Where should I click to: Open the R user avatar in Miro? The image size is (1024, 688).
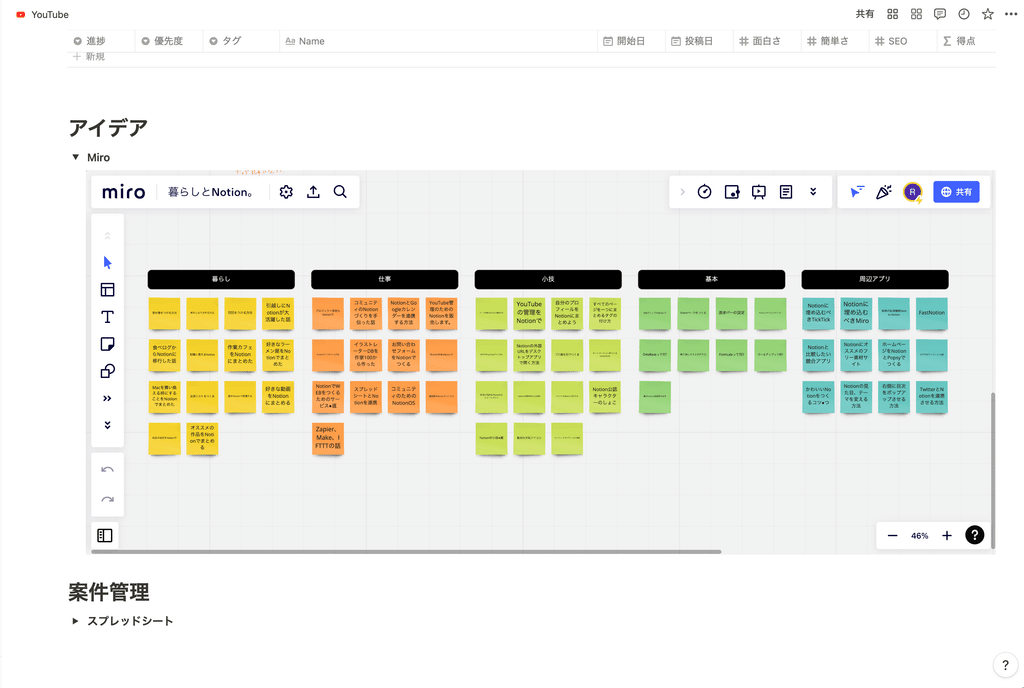(x=912, y=192)
